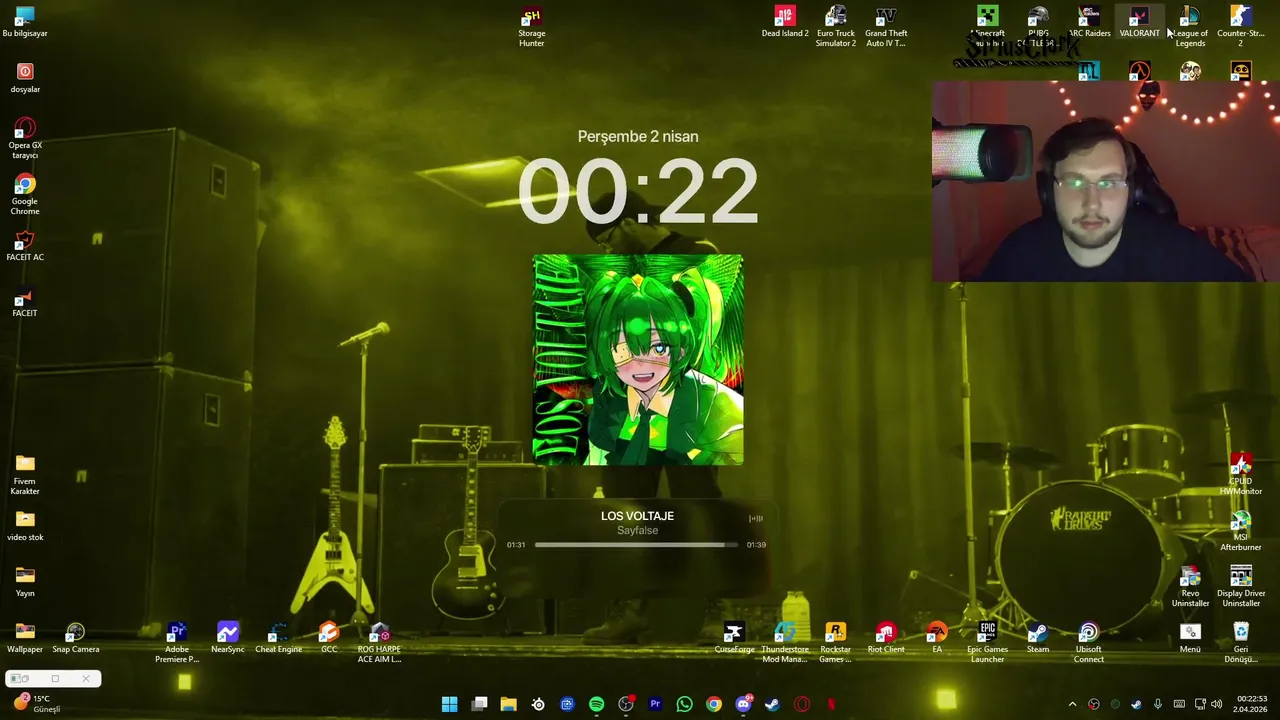Open File Explorer from taskbar
The width and height of the screenshot is (1280, 720).
(x=509, y=704)
